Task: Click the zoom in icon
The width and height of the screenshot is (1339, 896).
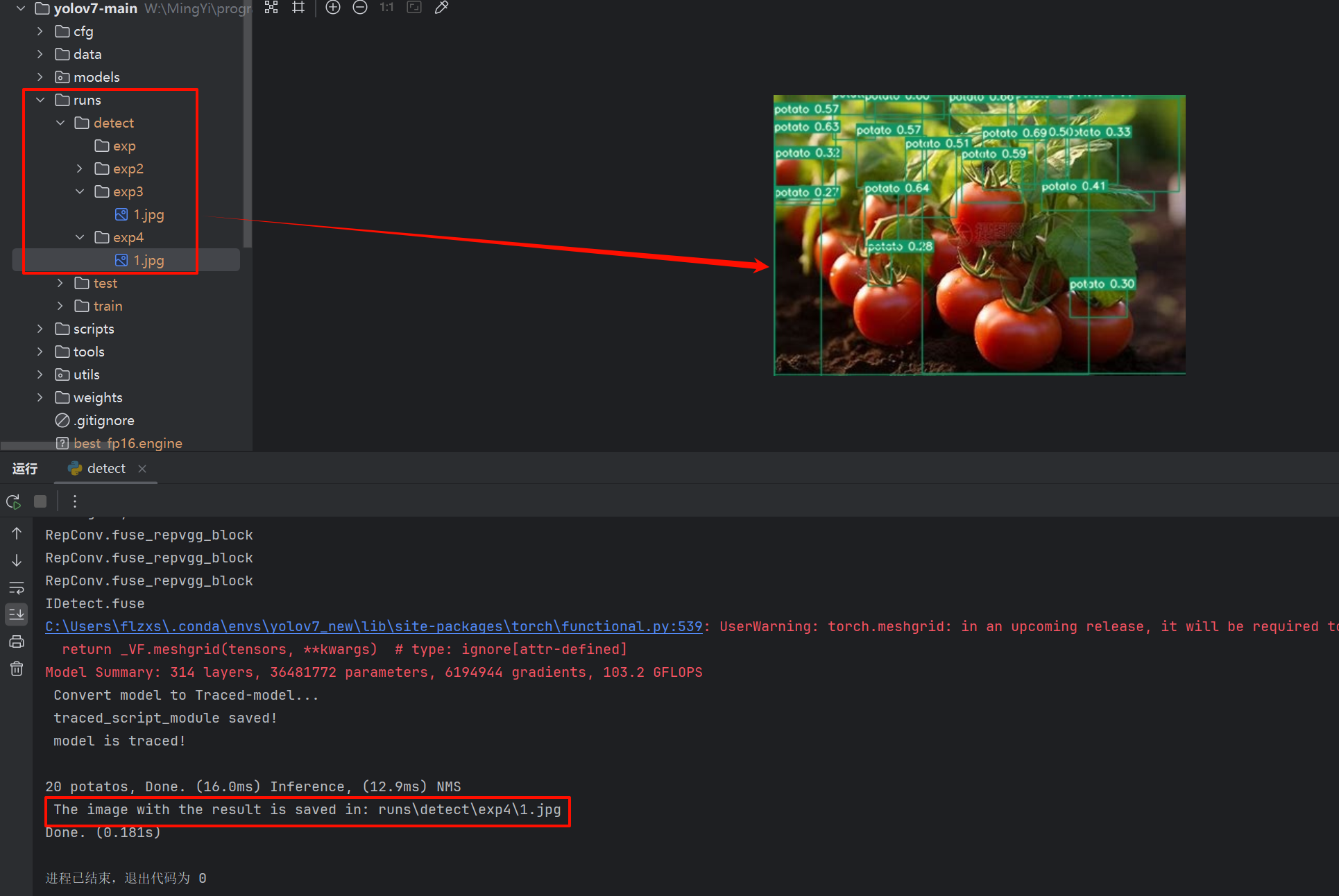Action: pyautogui.click(x=333, y=8)
